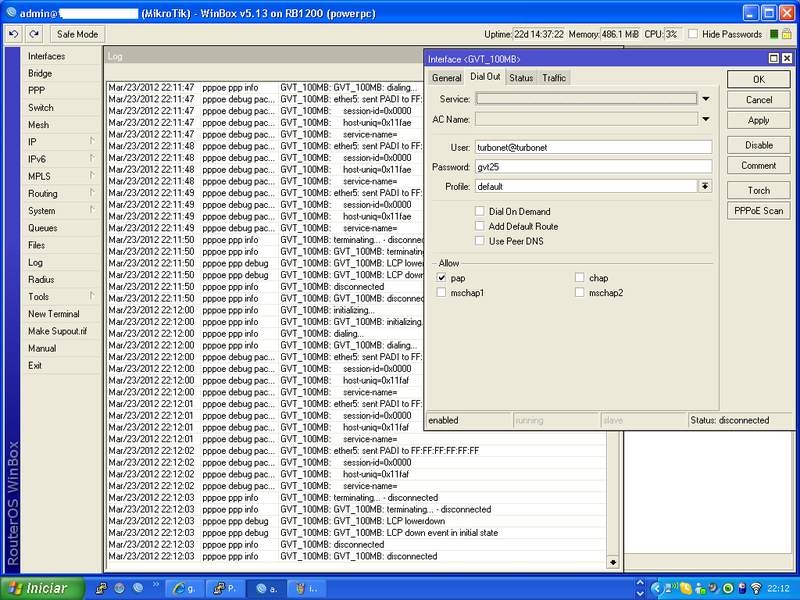Switch to the General tab
This screenshot has width=800, height=600.
click(x=446, y=78)
